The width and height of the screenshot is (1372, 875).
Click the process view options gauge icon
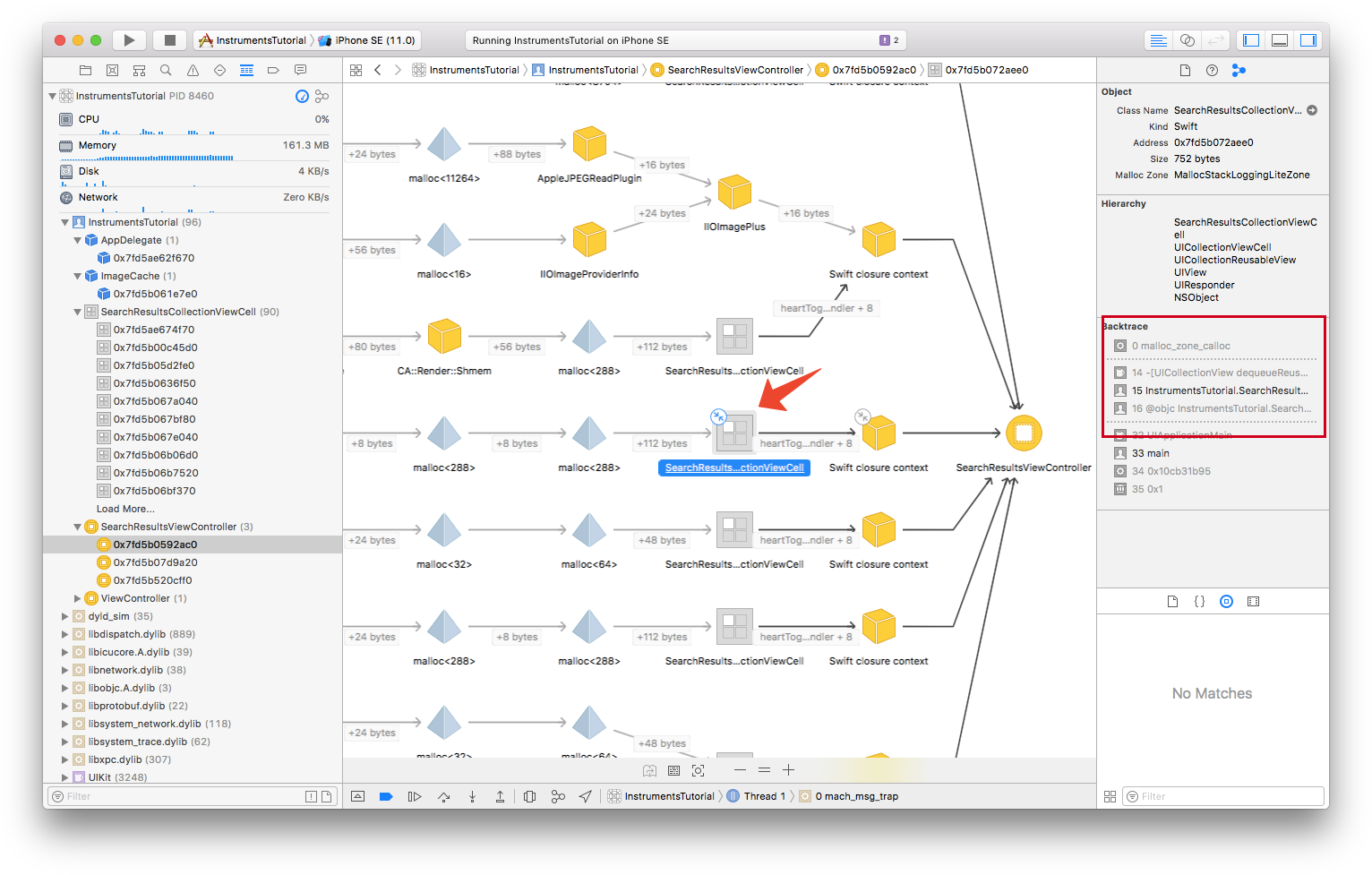(302, 96)
